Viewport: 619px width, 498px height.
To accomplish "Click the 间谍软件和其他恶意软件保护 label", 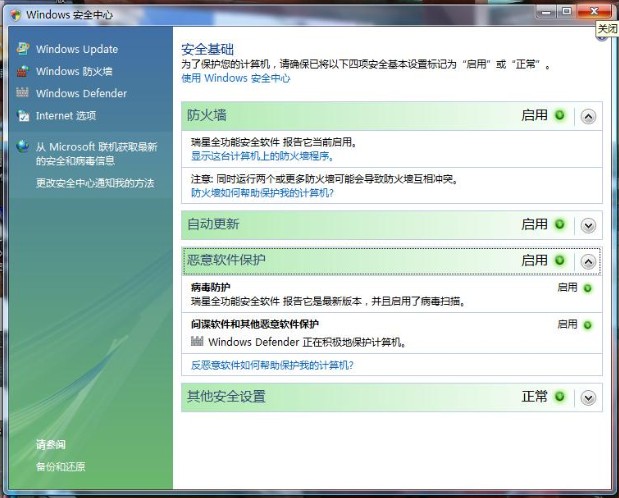I will (255, 324).
